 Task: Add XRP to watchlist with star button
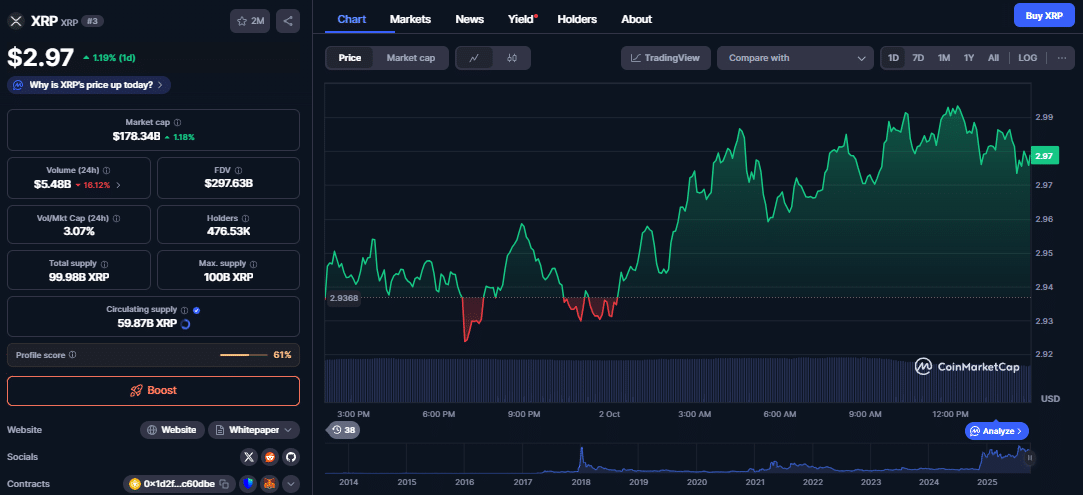click(250, 21)
